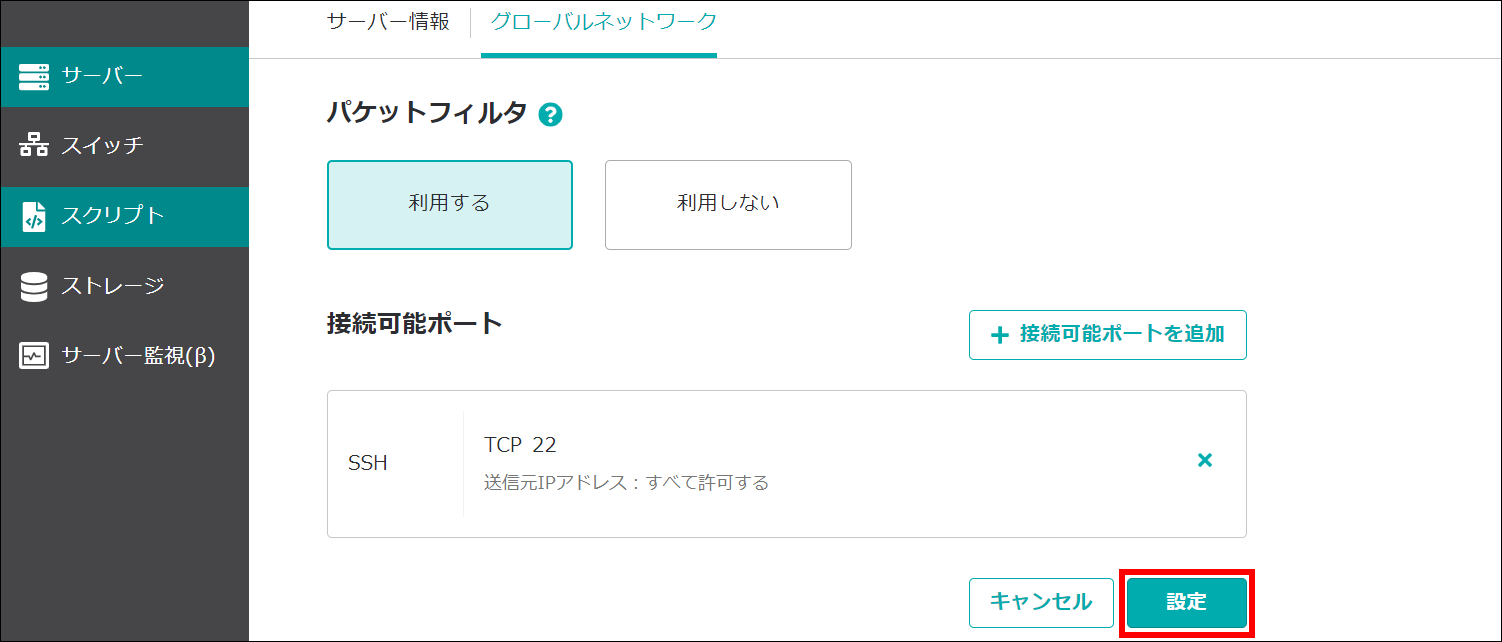The width and height of the screenshot is (1502, 642).
Task: Enable the 利用する packet filter option
Action: [449, 204]
